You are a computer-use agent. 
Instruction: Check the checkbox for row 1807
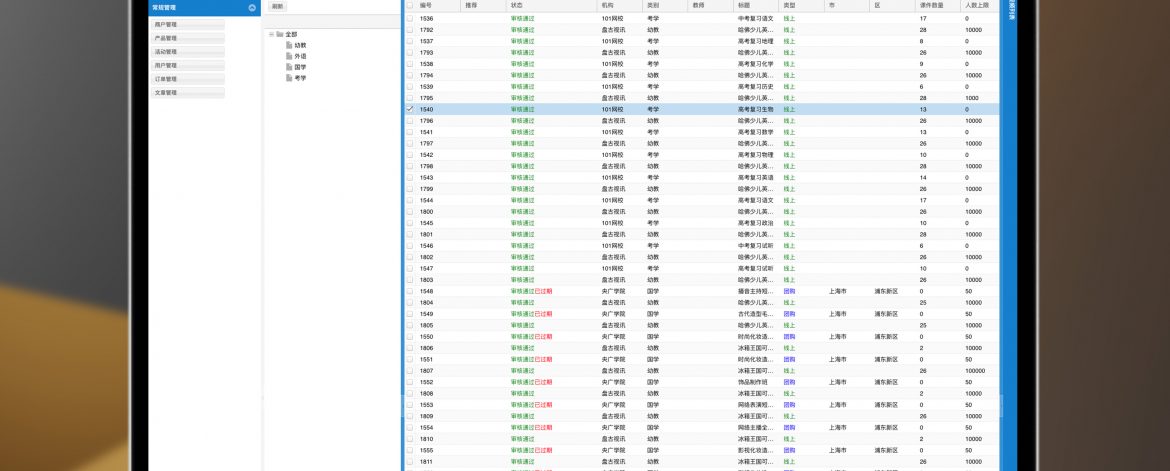410,370
